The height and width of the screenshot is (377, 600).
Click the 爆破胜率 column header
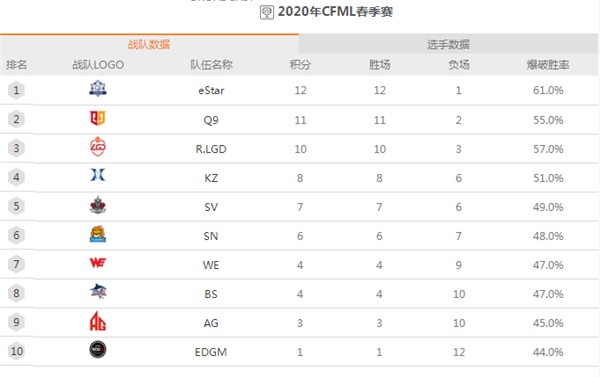[x=548, y=65]
